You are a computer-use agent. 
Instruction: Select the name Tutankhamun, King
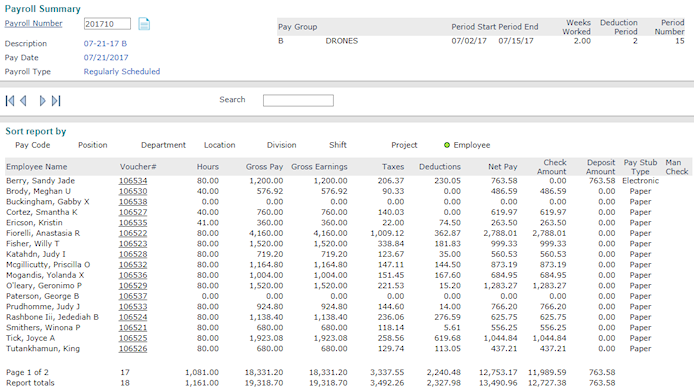pos(43,349)
